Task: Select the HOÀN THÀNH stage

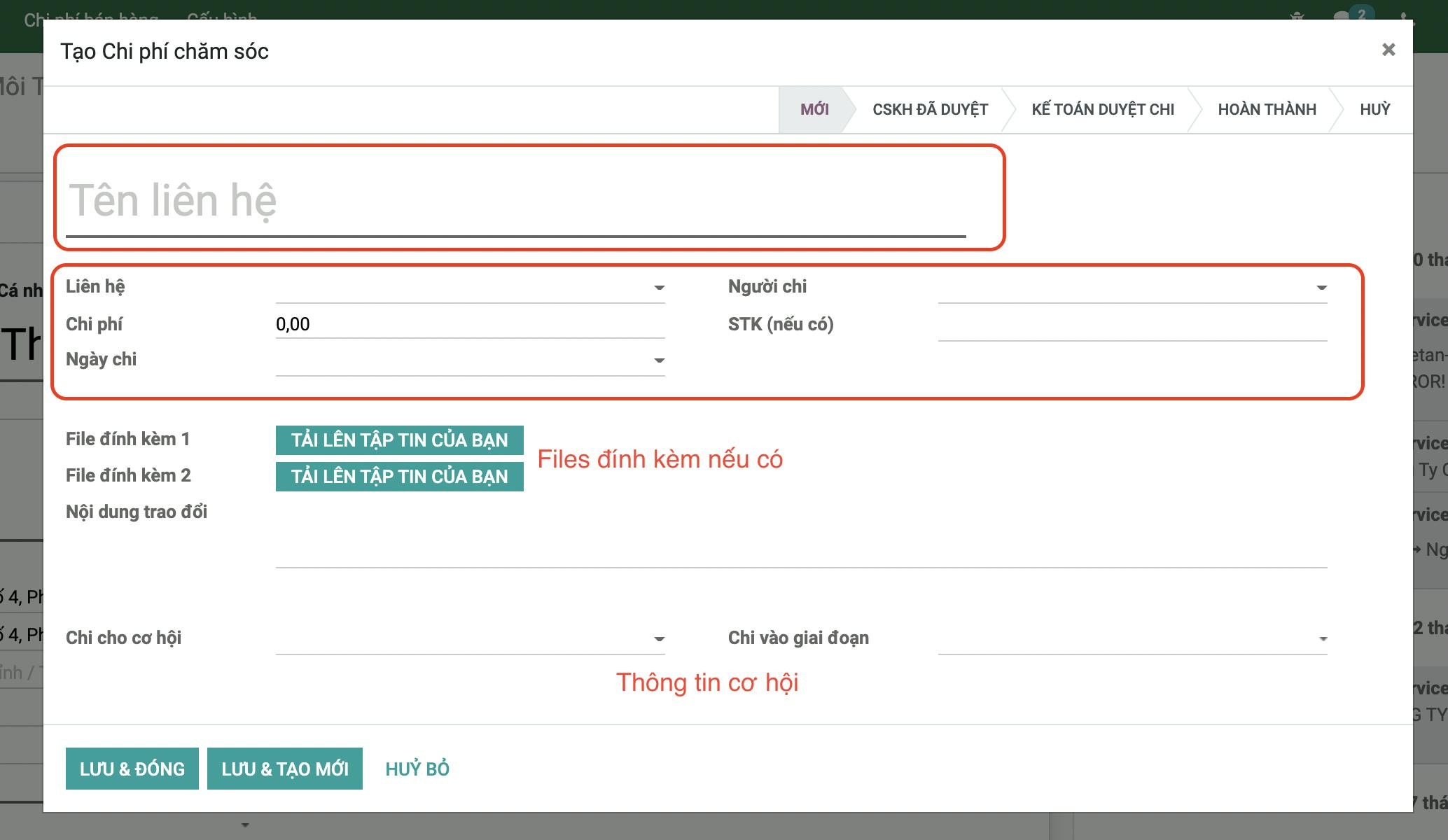Action: [x=1267, y=109]
